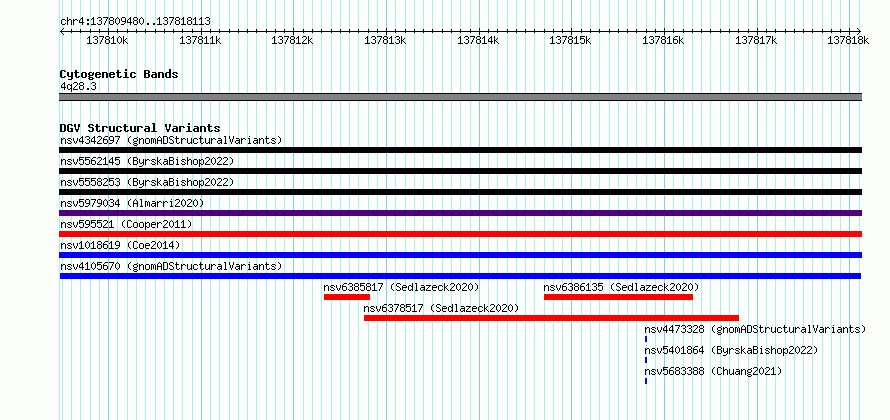Viewport: 890px width, 420px height.
Task: Click the DGV Structural Variants track title
Action: pyautogui.click(x=140, y=128)
